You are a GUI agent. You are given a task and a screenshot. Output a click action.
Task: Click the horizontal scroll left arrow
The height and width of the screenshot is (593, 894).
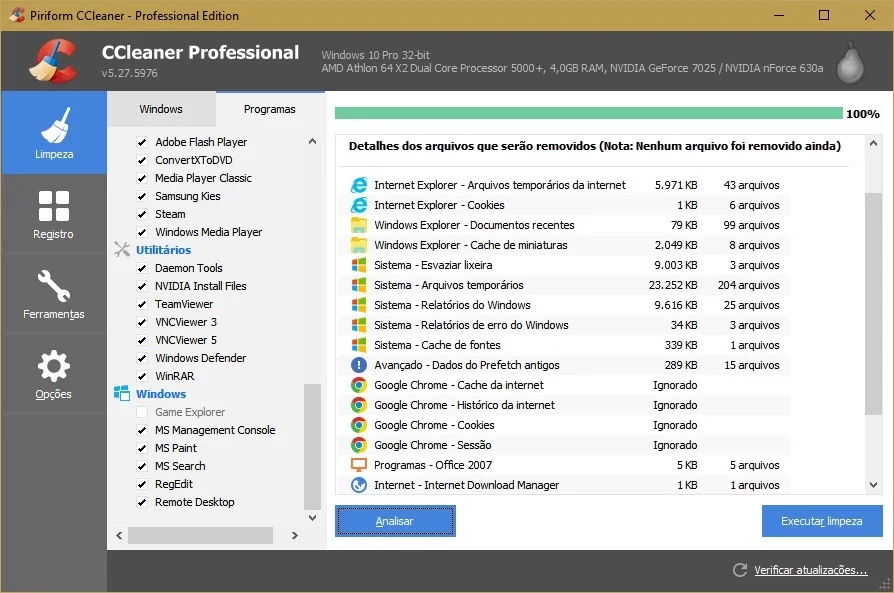[x=119, y=535]
